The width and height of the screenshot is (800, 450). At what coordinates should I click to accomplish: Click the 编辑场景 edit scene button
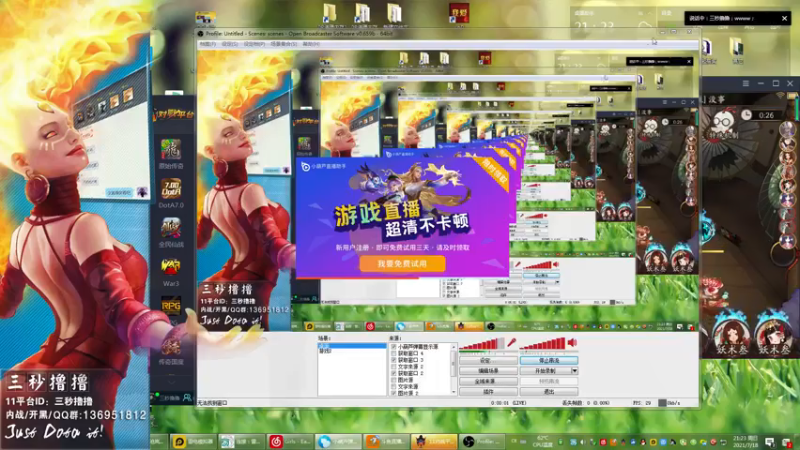[x=488, y=371]
